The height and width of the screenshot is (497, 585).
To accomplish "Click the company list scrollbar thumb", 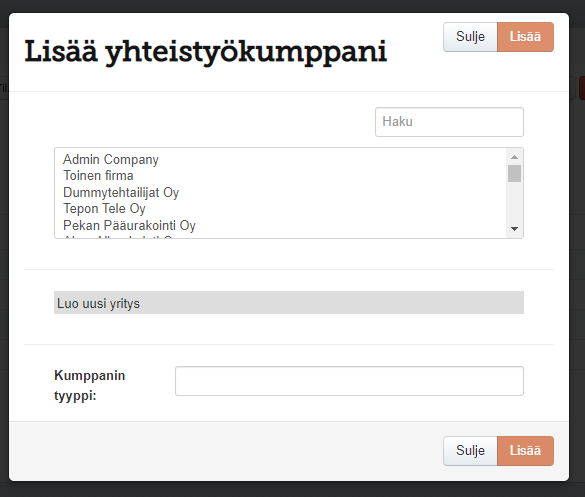I will [514, 174].
